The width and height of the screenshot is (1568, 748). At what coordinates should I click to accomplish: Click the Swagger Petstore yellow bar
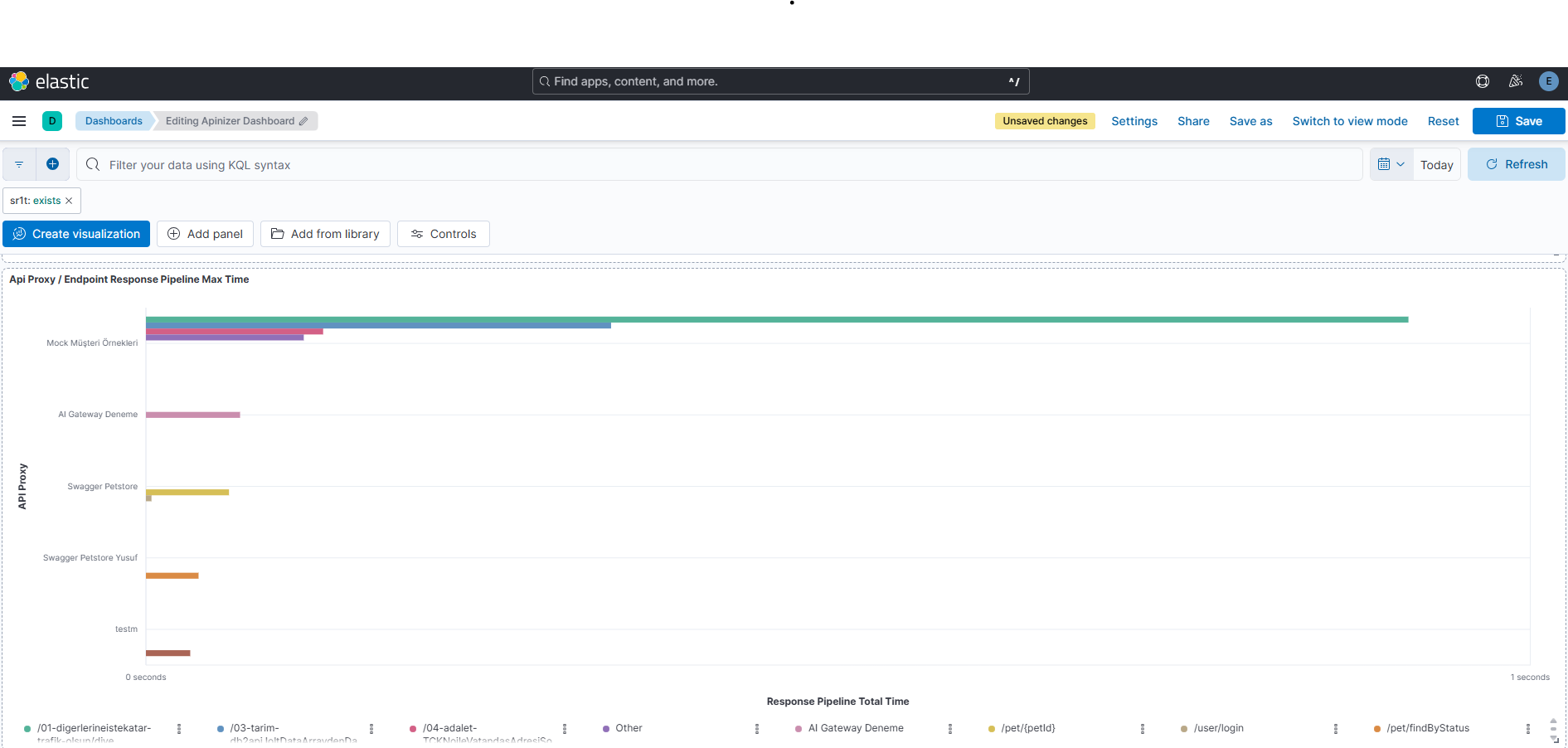tap(187, 493)
